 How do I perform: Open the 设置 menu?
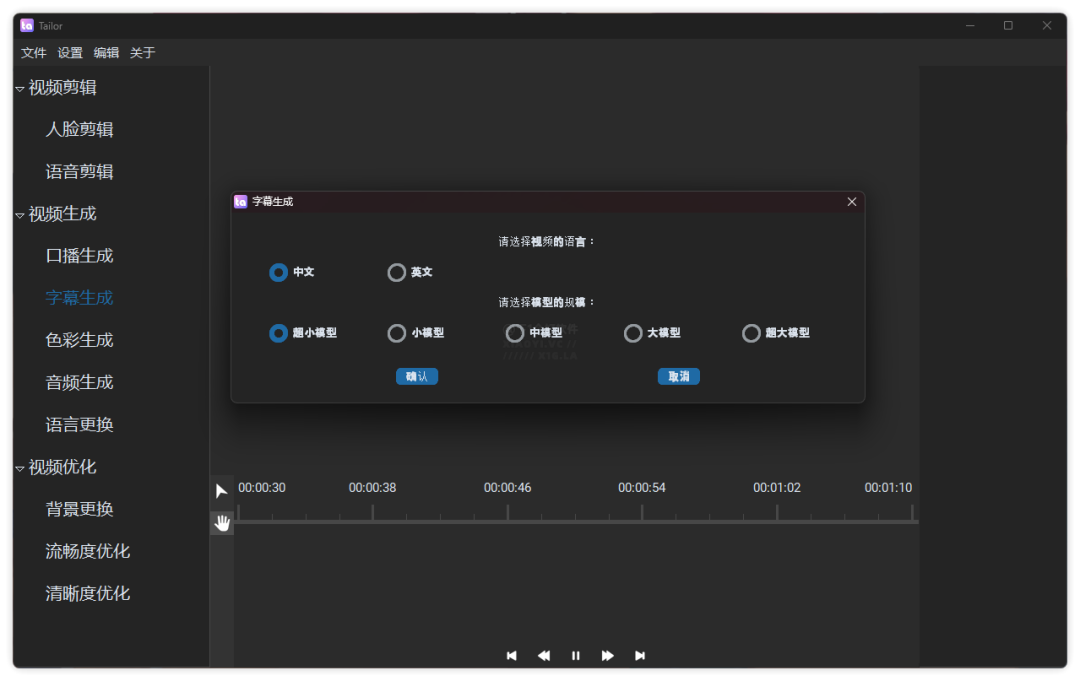[x=69, y=52]
